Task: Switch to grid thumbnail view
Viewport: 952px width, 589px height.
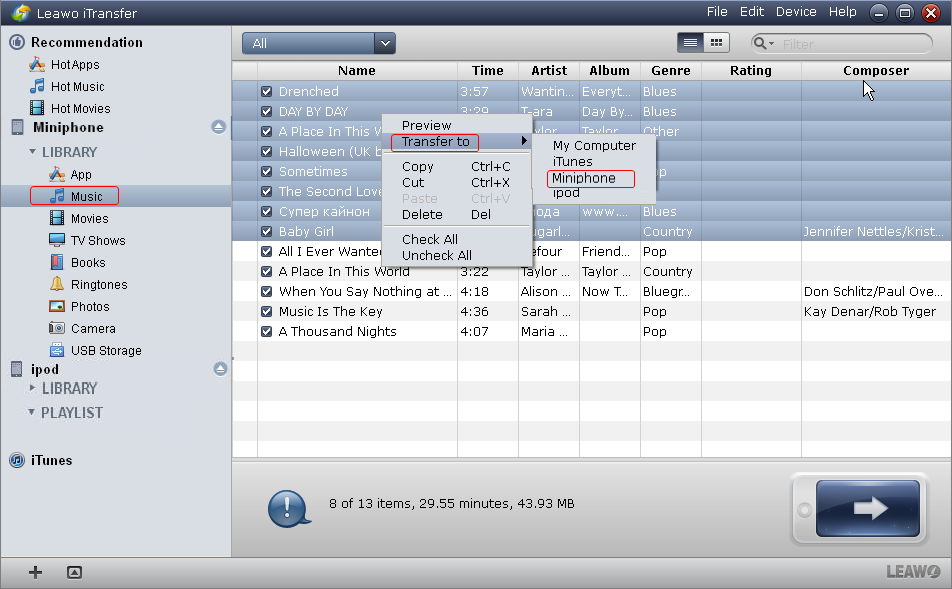Action: pos(716,43)
